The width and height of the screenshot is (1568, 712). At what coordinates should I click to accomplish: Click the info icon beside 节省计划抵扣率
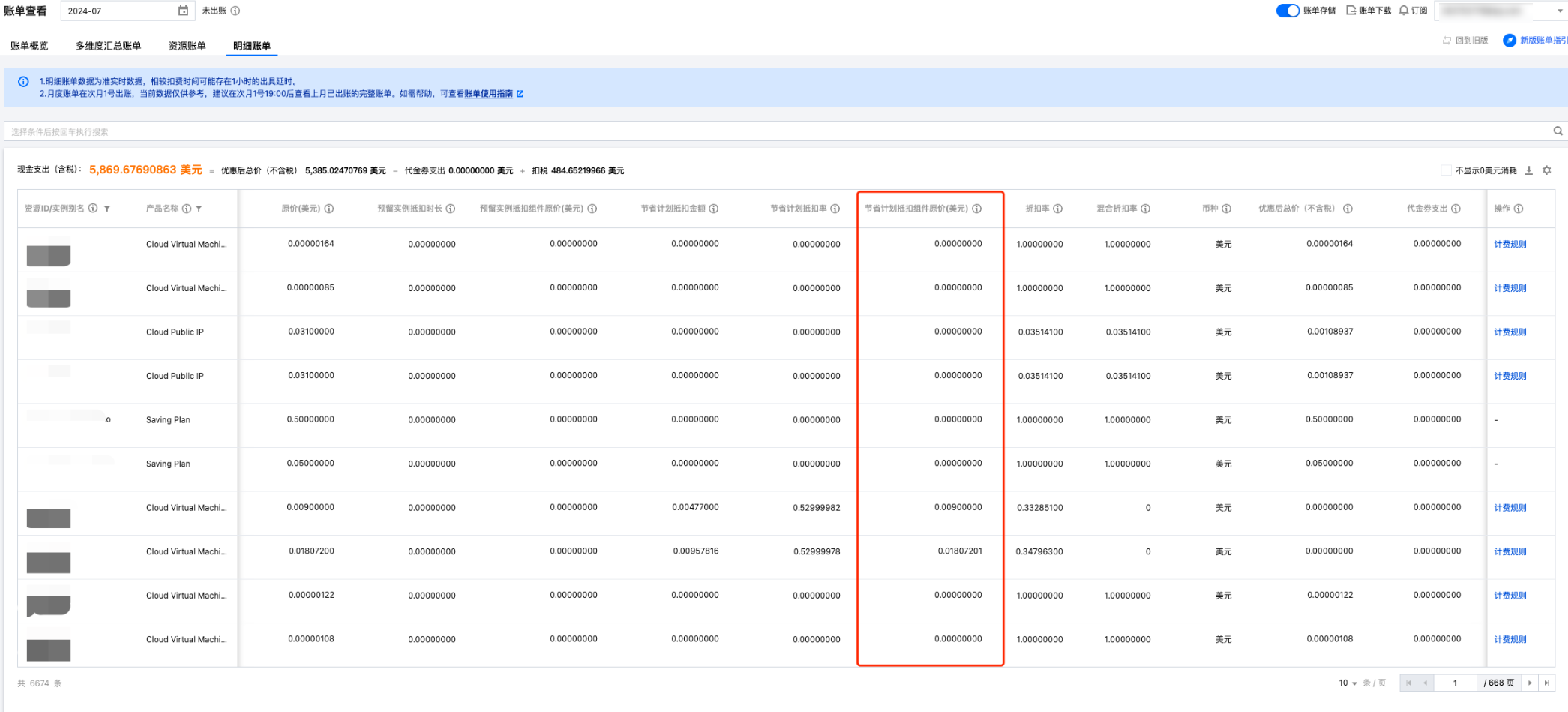coord(835,209)
